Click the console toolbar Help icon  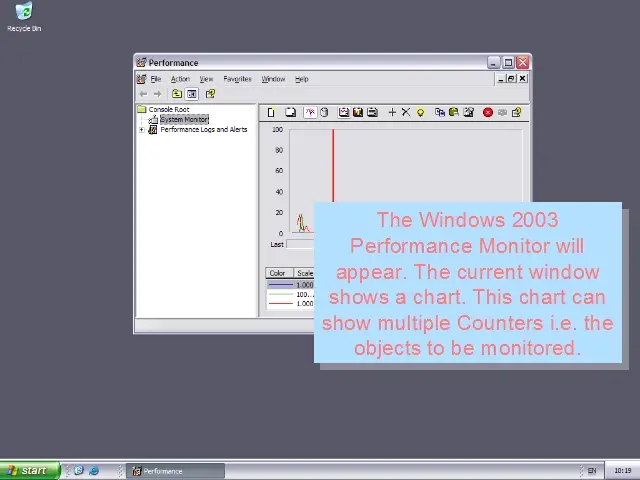[211, 94]
